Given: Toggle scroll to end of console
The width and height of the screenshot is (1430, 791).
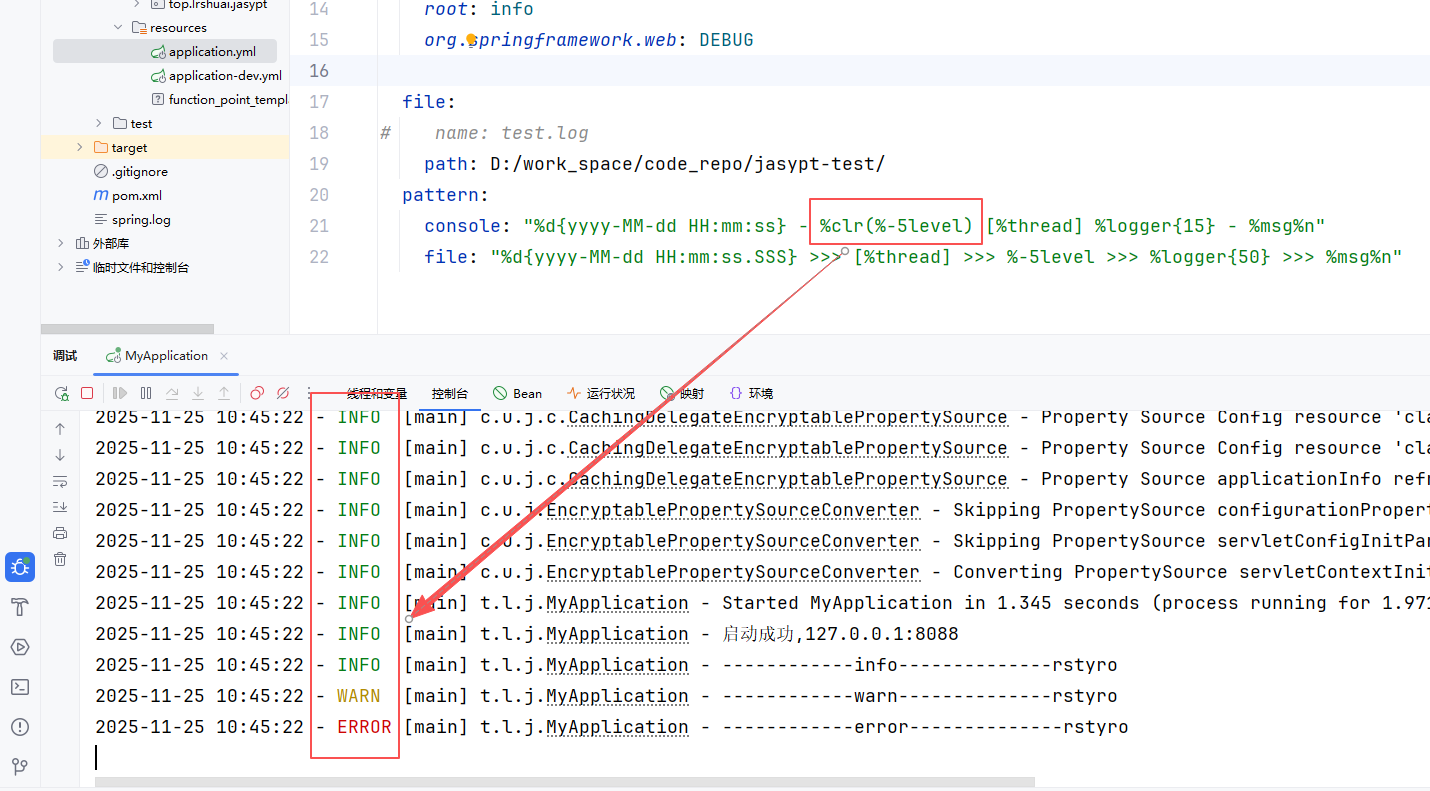Looking at the screenshot, I should point(60,507).
